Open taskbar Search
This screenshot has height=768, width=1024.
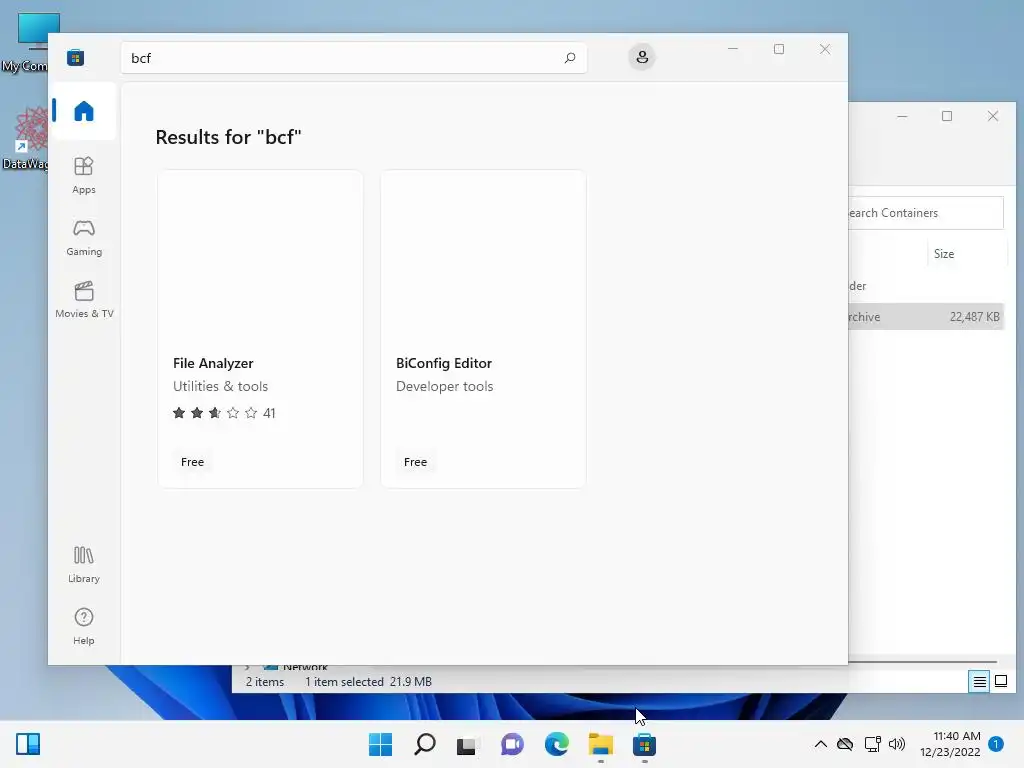[424, 744]
